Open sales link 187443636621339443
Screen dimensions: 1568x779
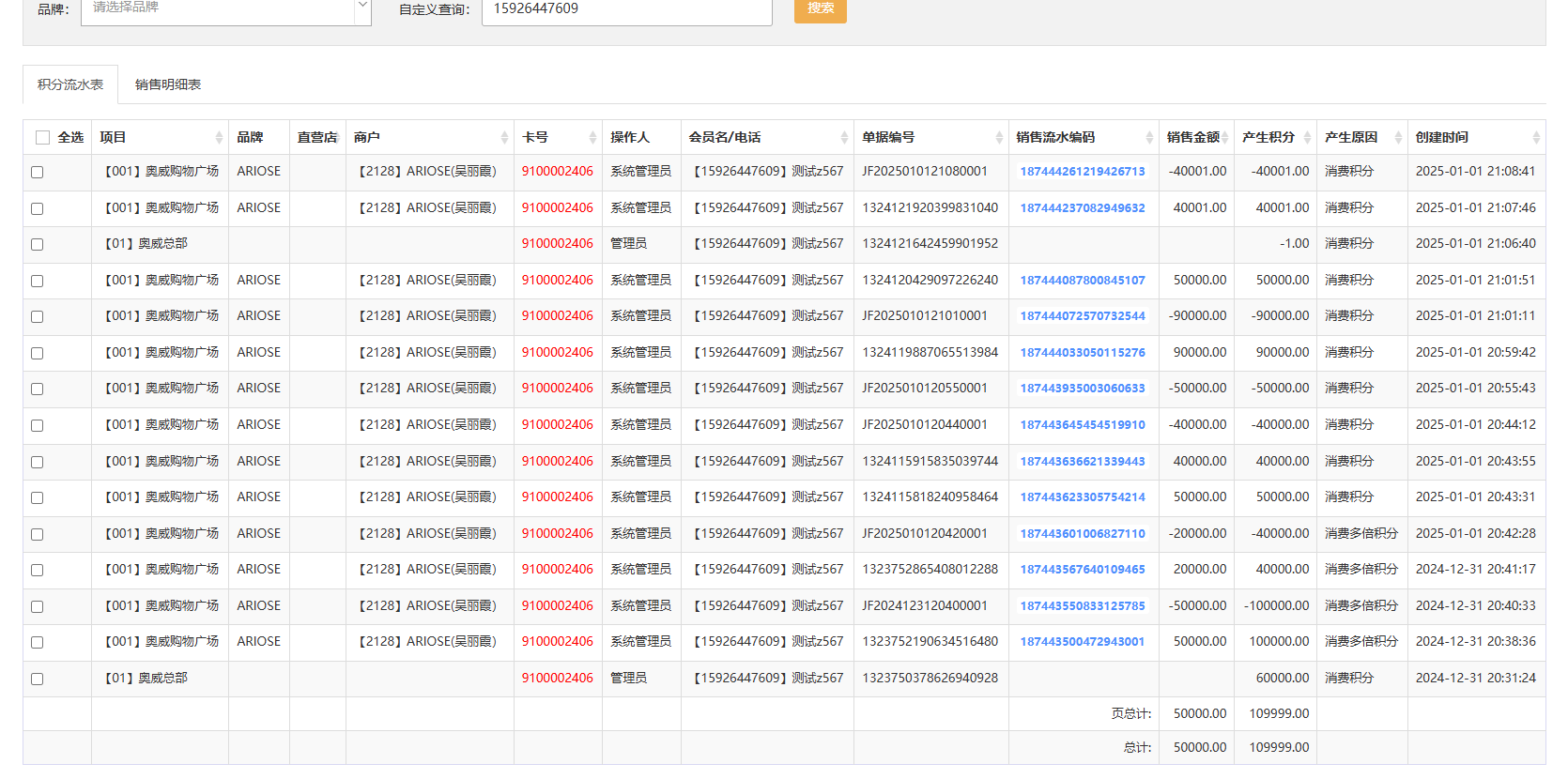1083,462
